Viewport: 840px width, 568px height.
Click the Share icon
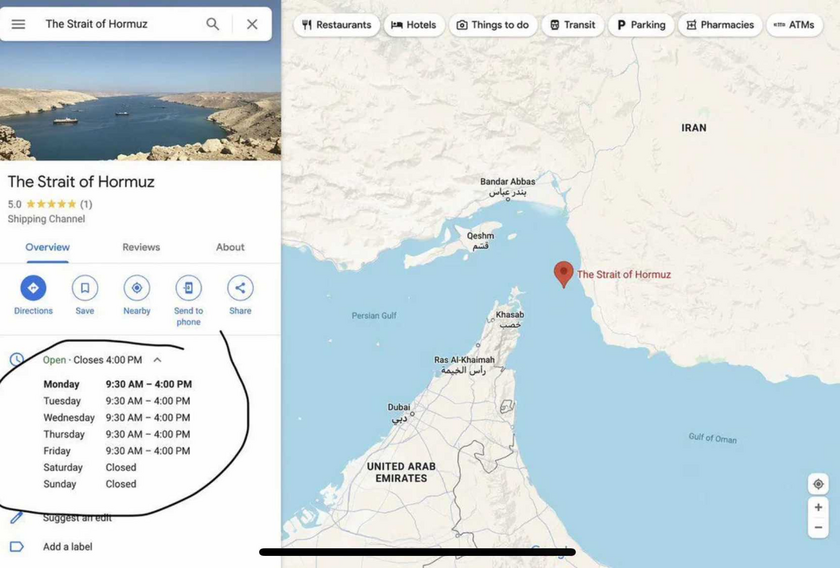(240, 288)
